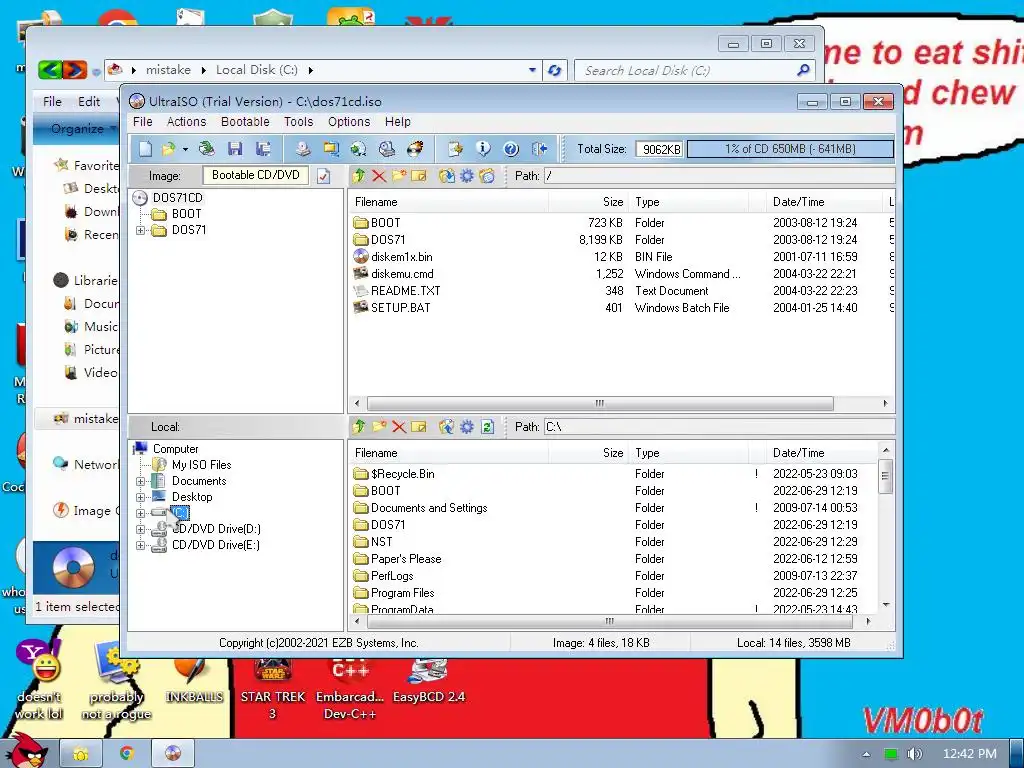This screenshot has height=768, width=1024.
Task: Click the Save floppy disk icon
Action: 235,150
